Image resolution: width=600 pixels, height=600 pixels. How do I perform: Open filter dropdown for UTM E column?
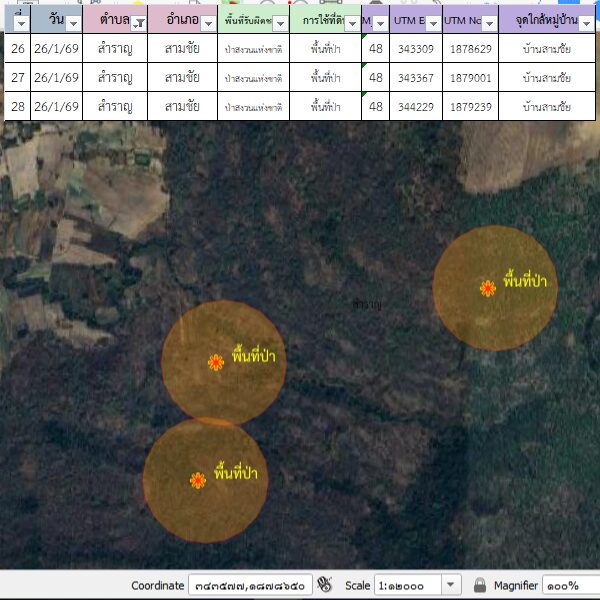[x=432, y=23]
